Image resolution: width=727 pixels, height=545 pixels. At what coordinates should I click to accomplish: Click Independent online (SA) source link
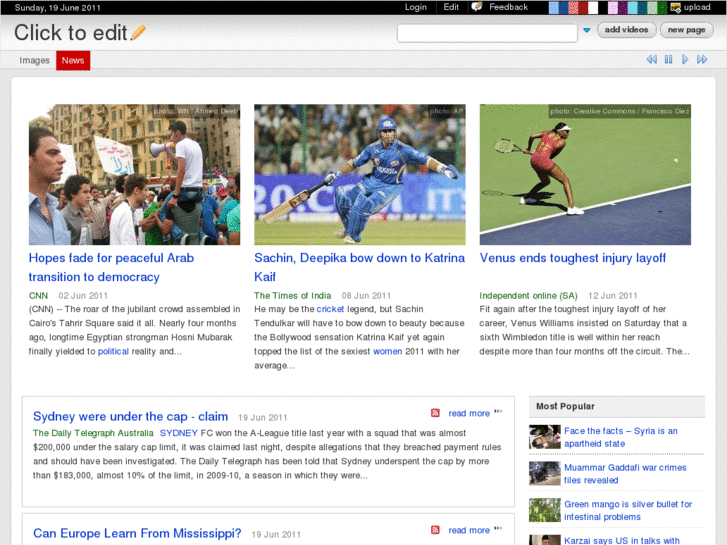pos(529,295)
